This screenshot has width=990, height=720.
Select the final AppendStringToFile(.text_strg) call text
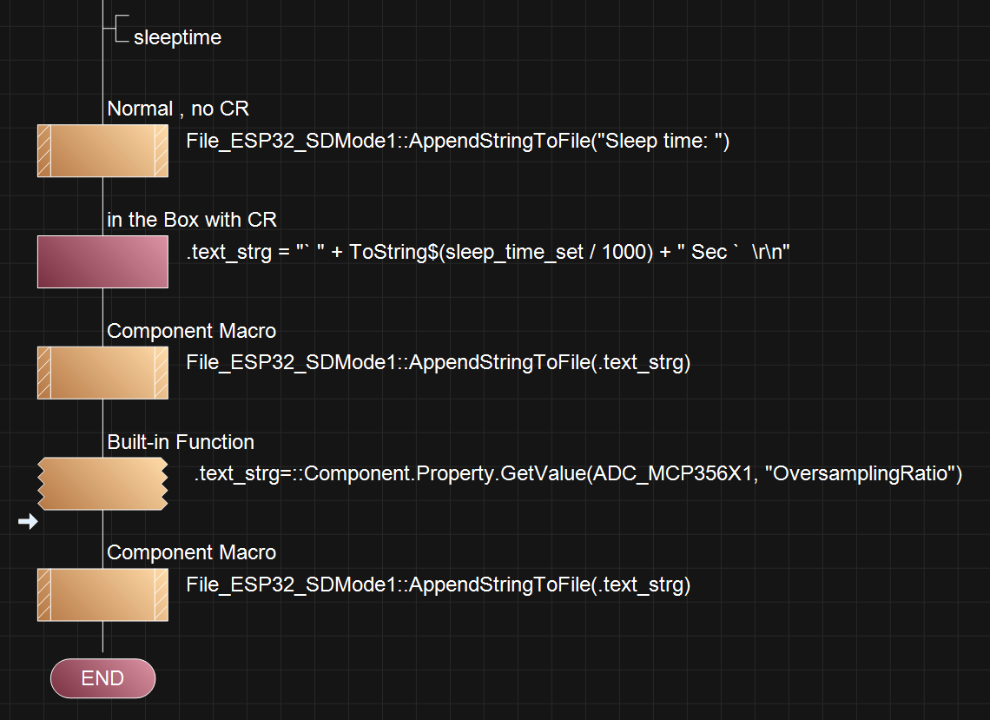tap(438, 585)
